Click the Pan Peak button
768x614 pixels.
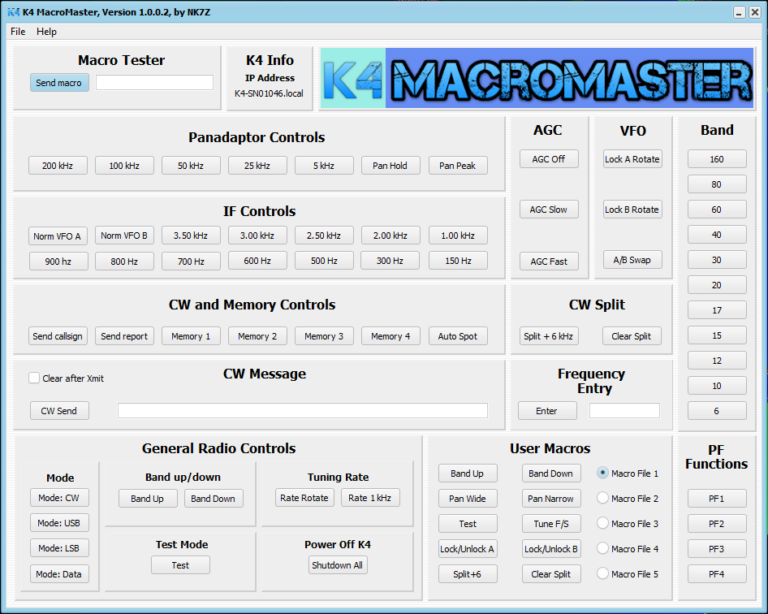coord(457,165)
